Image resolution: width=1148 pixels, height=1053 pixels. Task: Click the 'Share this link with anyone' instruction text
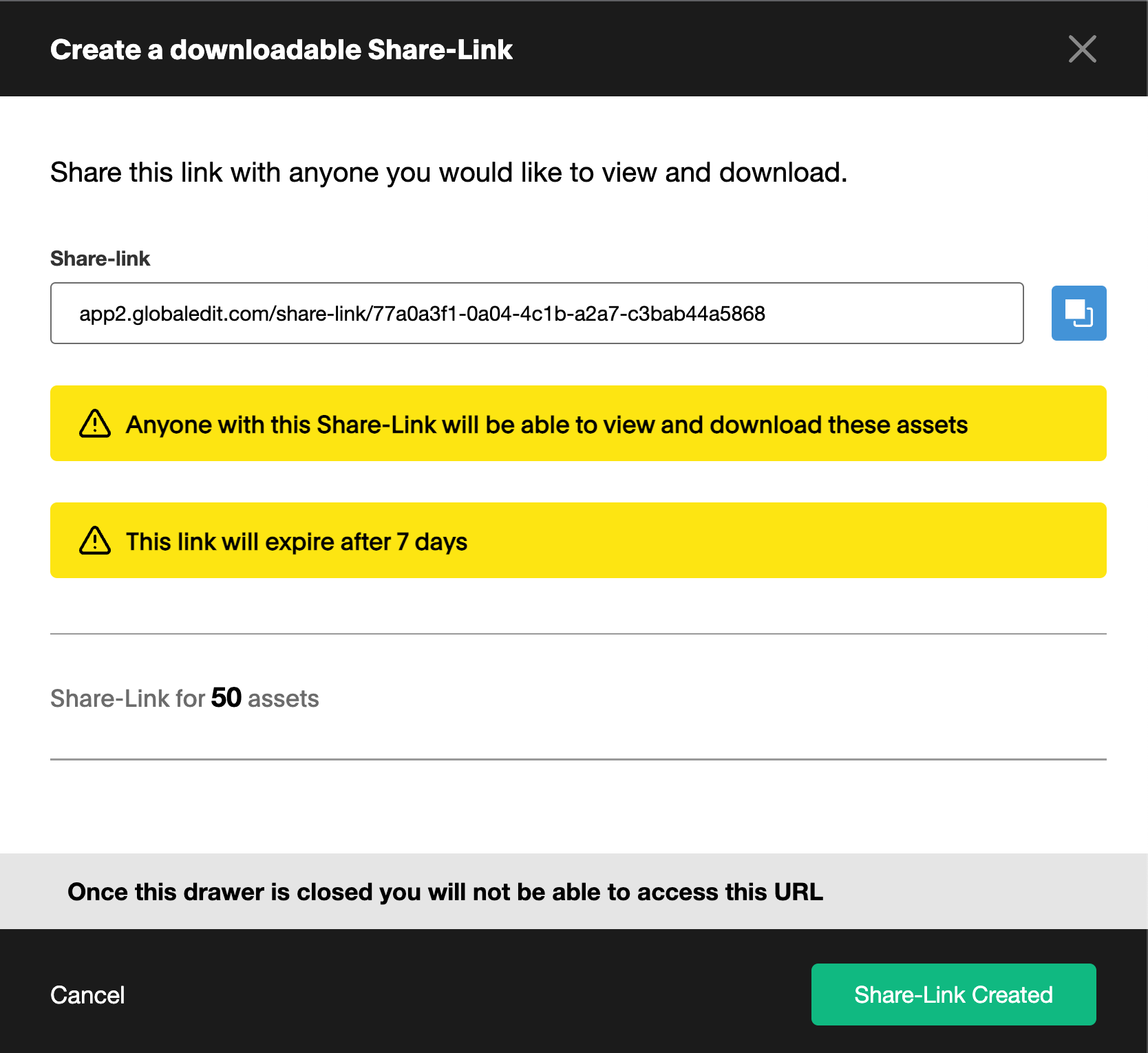point(449,173)
